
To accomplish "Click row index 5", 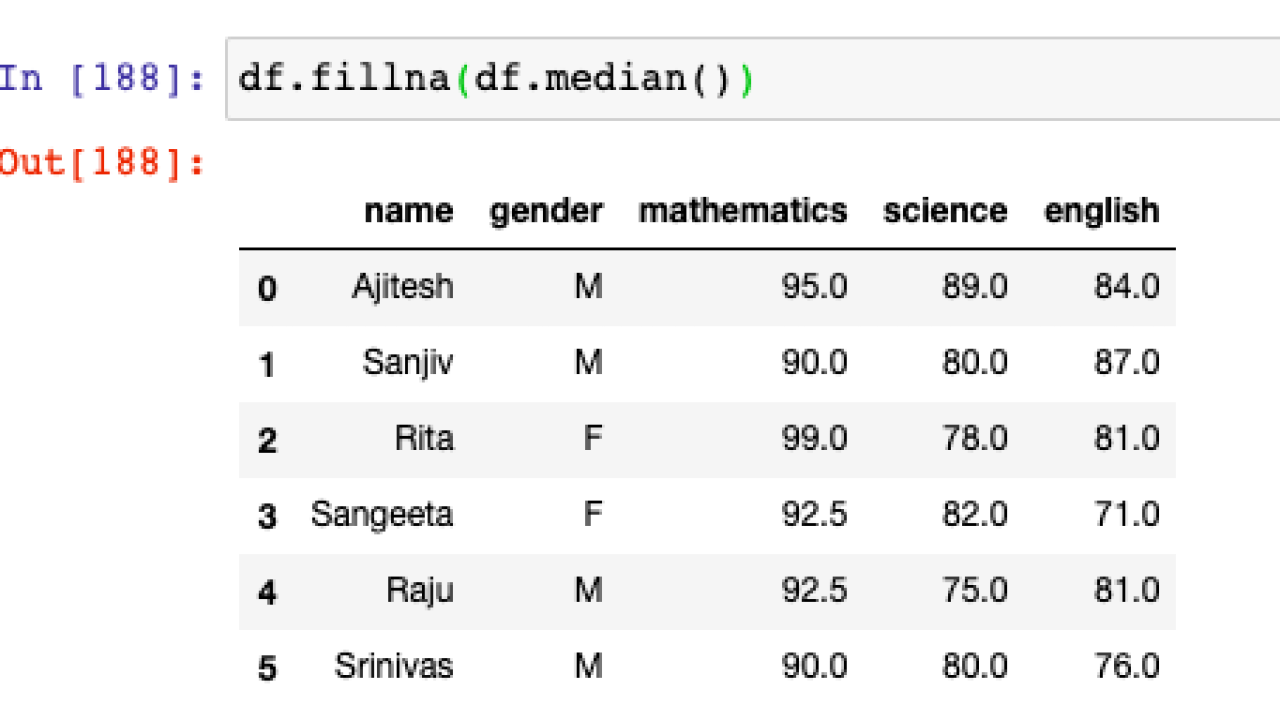I will pyautogui.click(x=267, y=668).
